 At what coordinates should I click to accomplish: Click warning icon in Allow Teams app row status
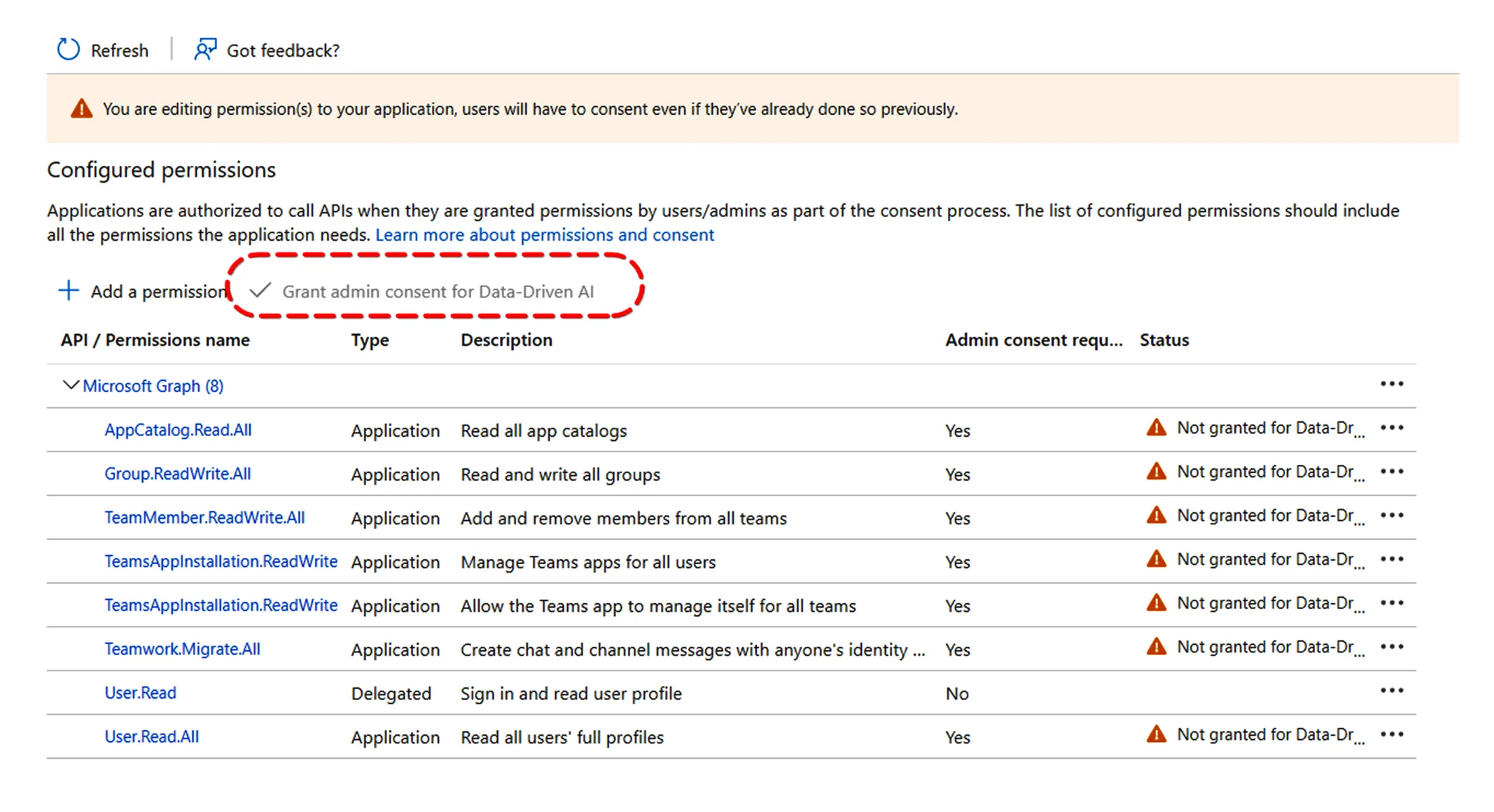coord(1157,603)
